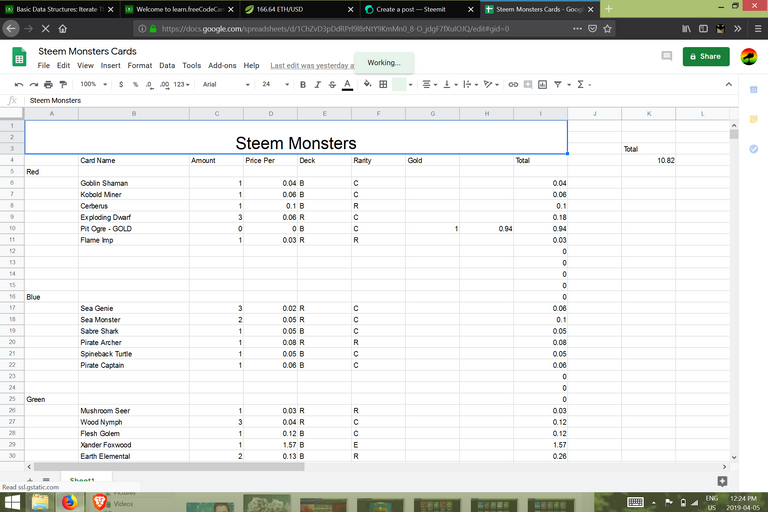
Task: Click the Explore button at bottom
Action: tap(722, 481)
